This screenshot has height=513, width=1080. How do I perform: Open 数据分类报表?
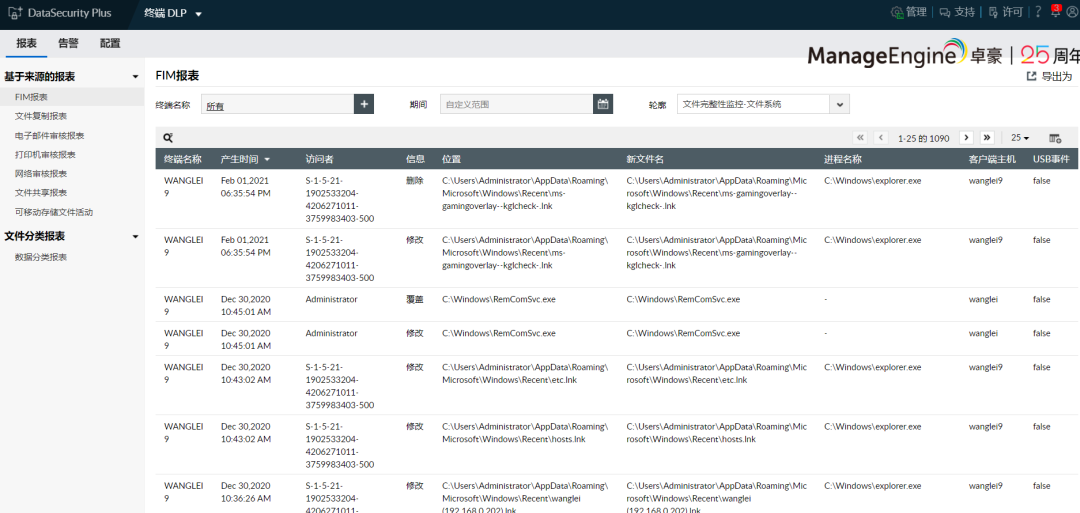[41, 257]
